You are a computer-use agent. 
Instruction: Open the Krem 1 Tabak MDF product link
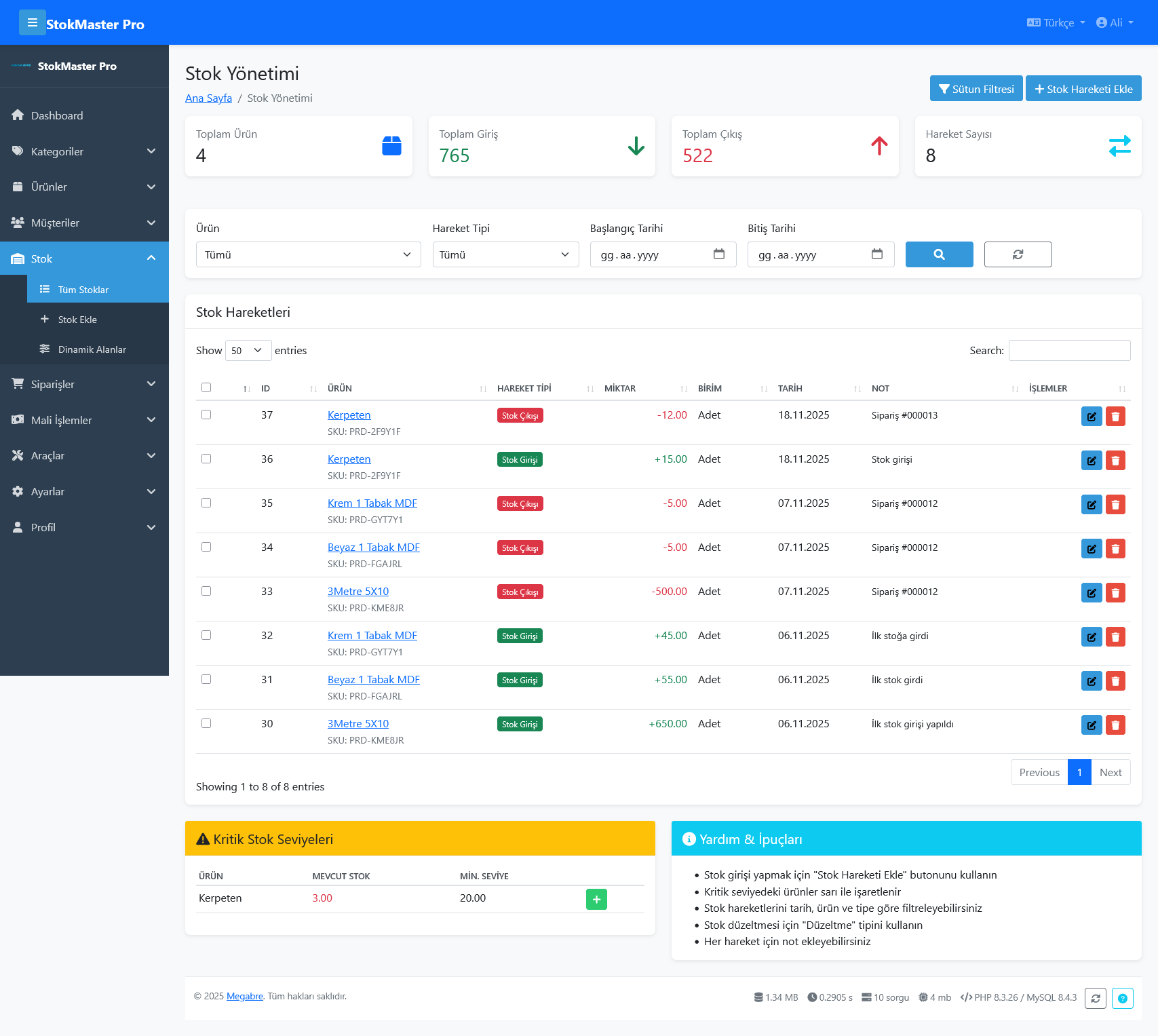[372, 503]
